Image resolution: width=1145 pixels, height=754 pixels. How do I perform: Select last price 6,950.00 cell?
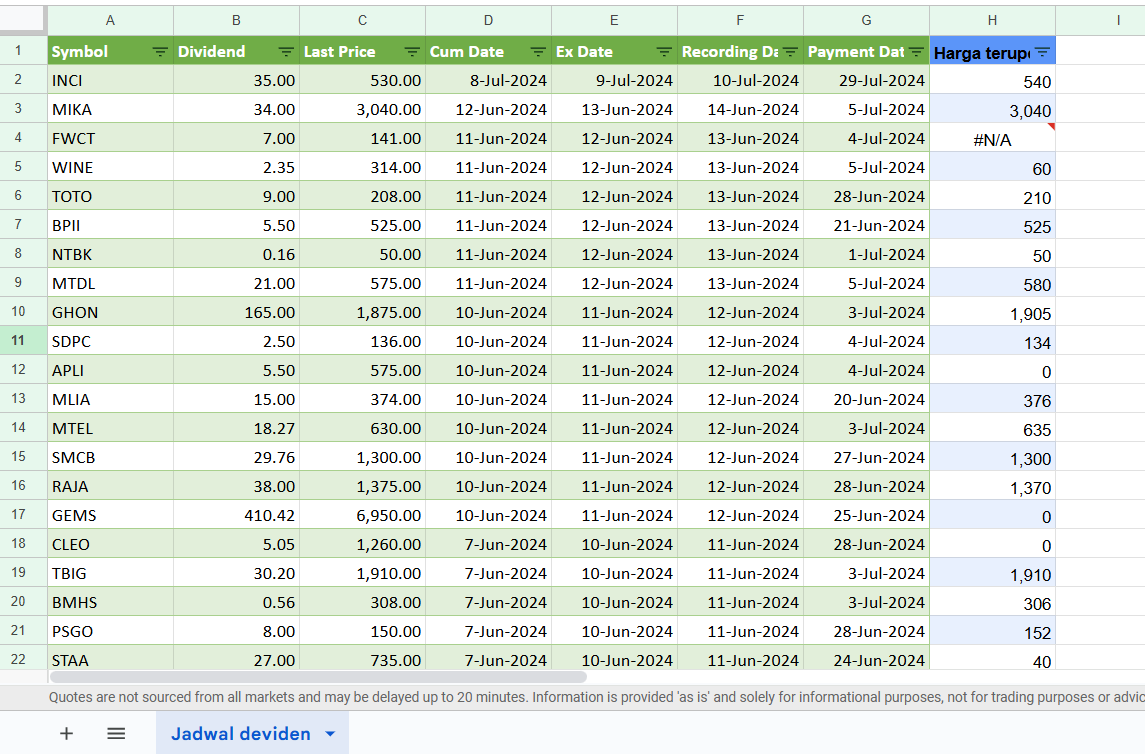(x=362, y=515)
